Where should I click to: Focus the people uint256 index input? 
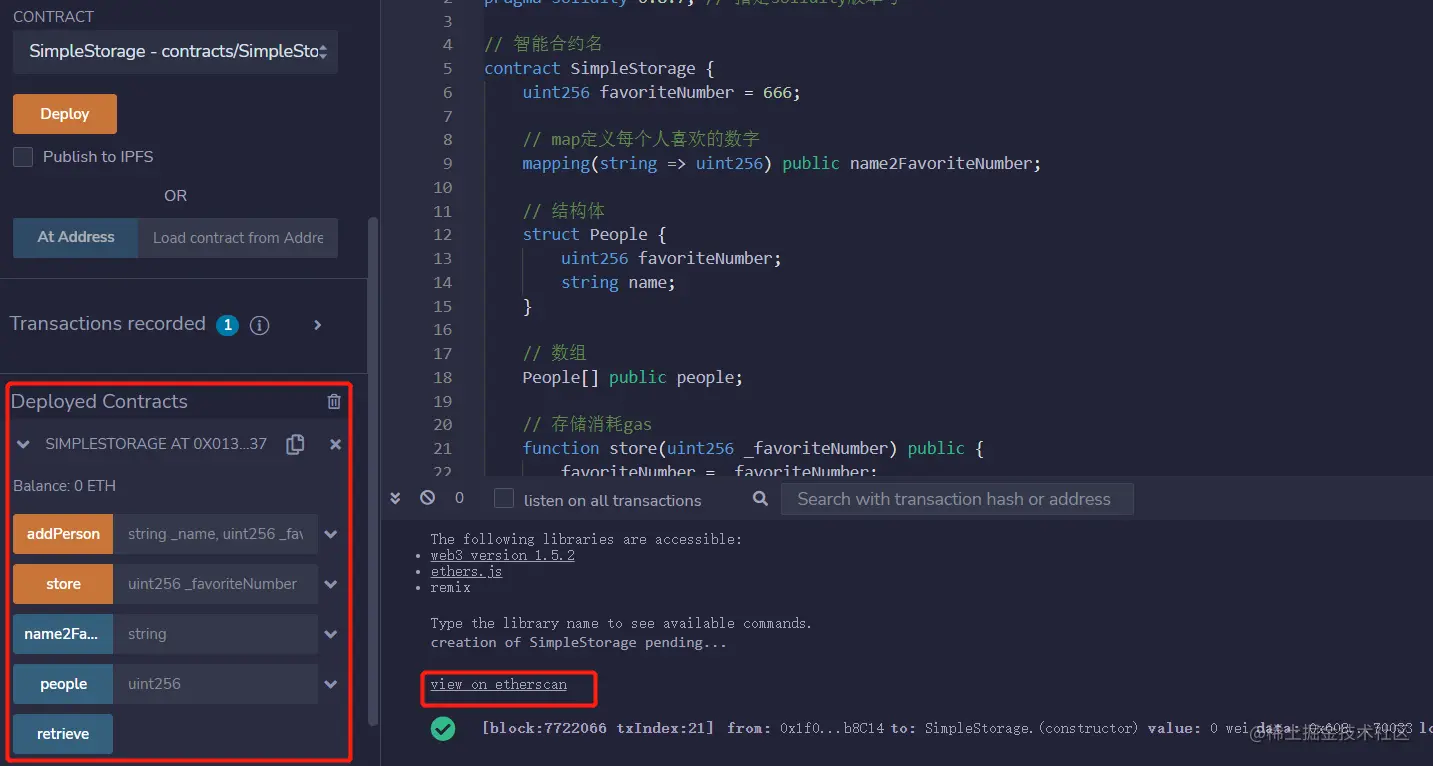(x=215, y=684)
